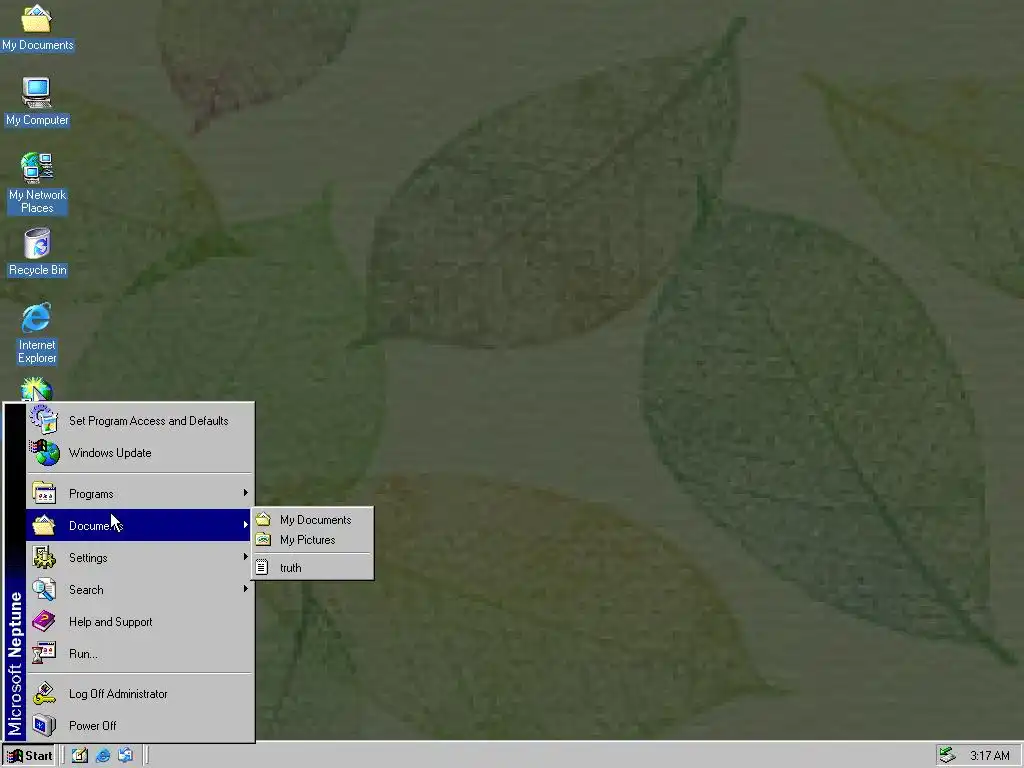Expand the Documents submenu arrow
Image resolution: width=1024 pixels, height=768 pixels.
(246, 524)
